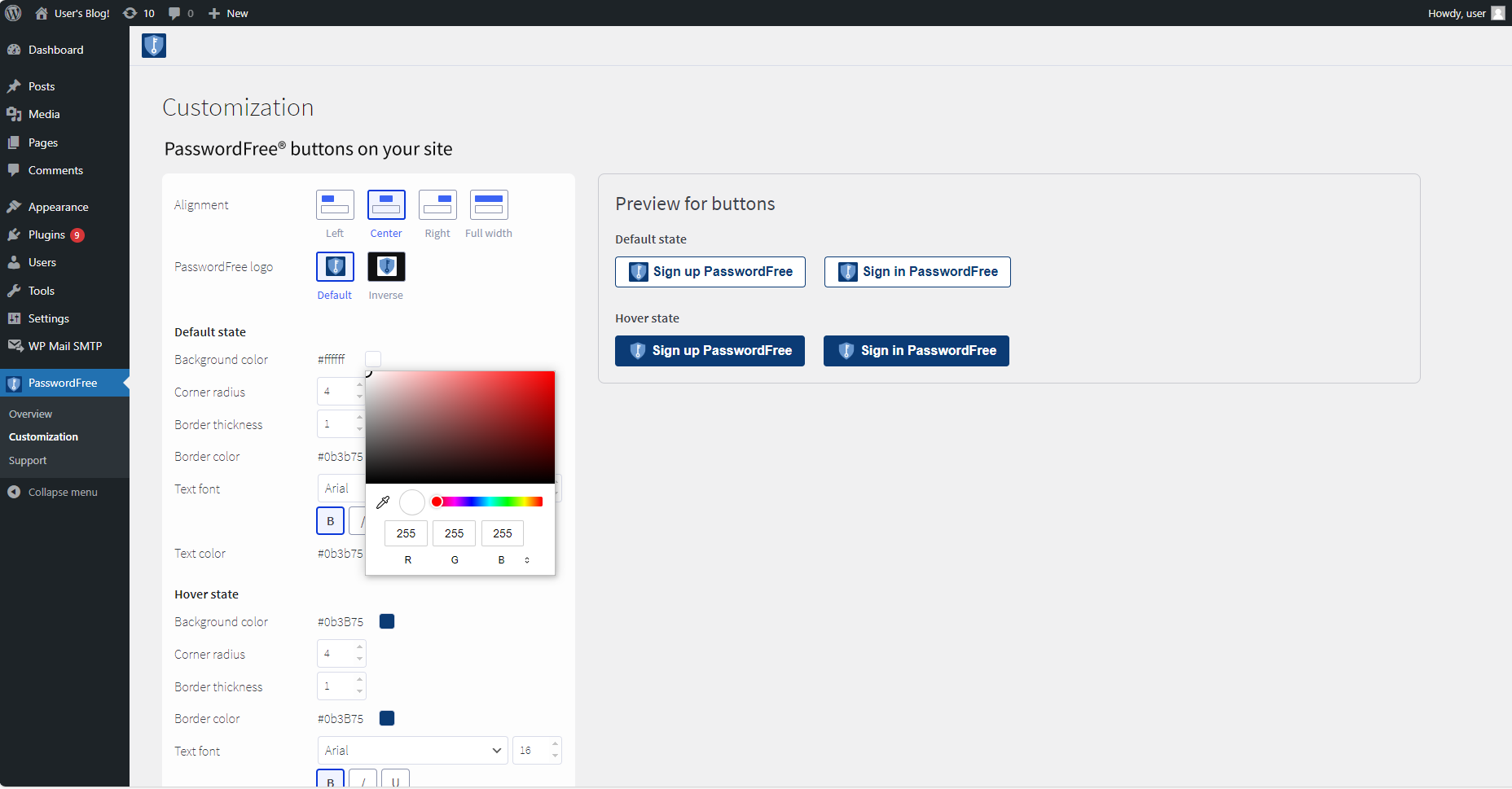Click hover preview Sign up PasswordFree button
Image resolution: width=1512 pixels, height=789 pixels.
coord(710,351)
